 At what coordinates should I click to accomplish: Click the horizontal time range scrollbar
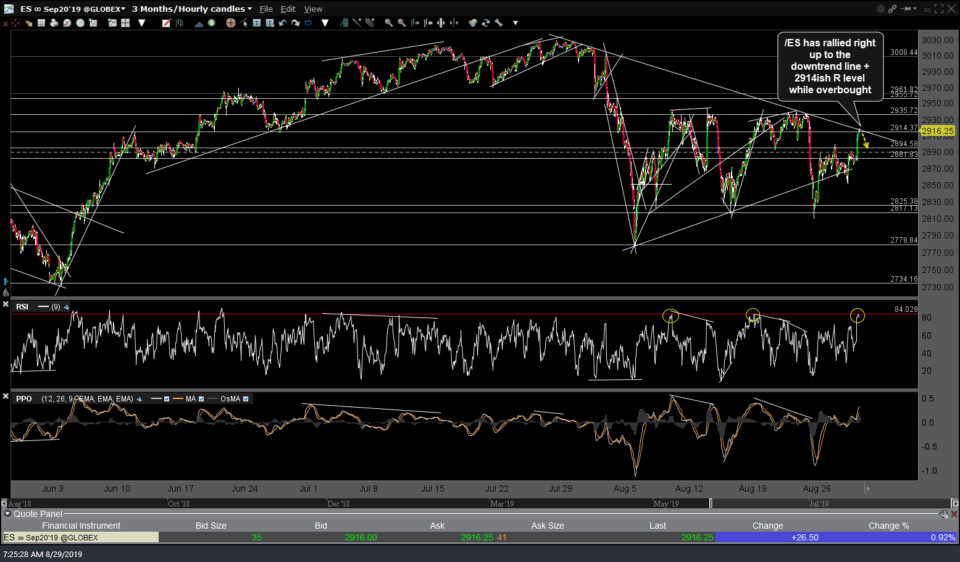[479, 503]
